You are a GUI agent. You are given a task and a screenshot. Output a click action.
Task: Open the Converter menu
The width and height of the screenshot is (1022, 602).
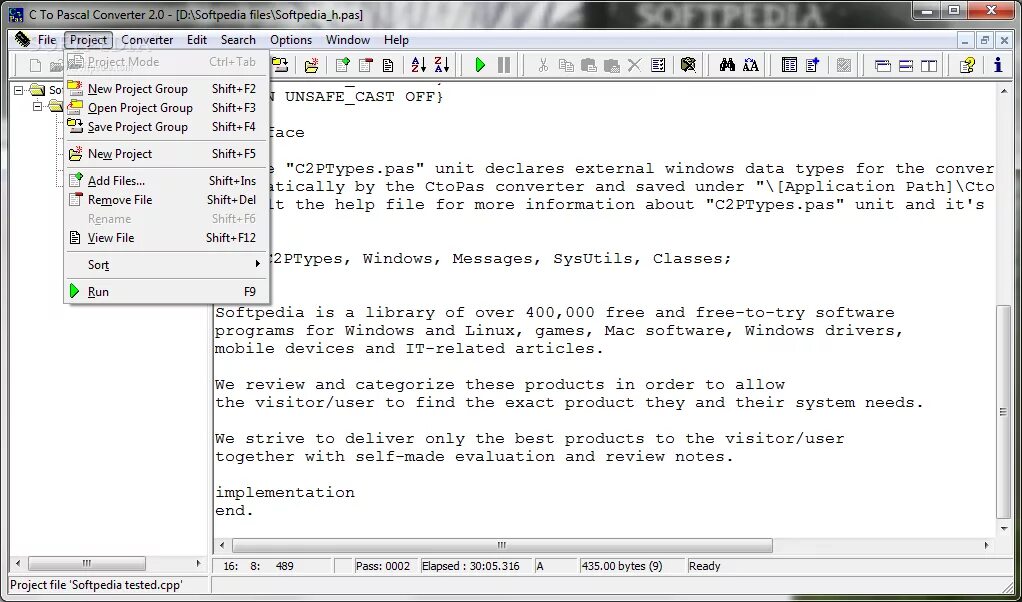(x=147, y=40)
